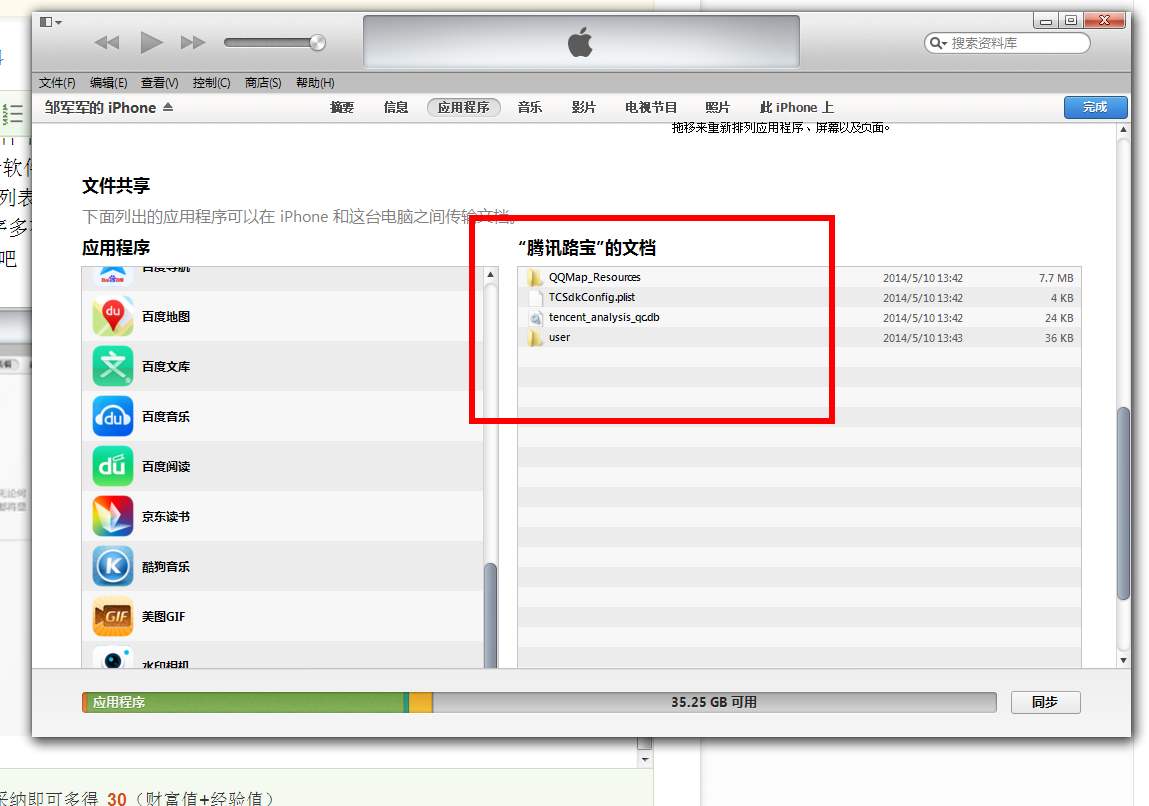Open the 商店(S) menu
Viewport: 1149px width, 806px height.
tap(263, 83)
